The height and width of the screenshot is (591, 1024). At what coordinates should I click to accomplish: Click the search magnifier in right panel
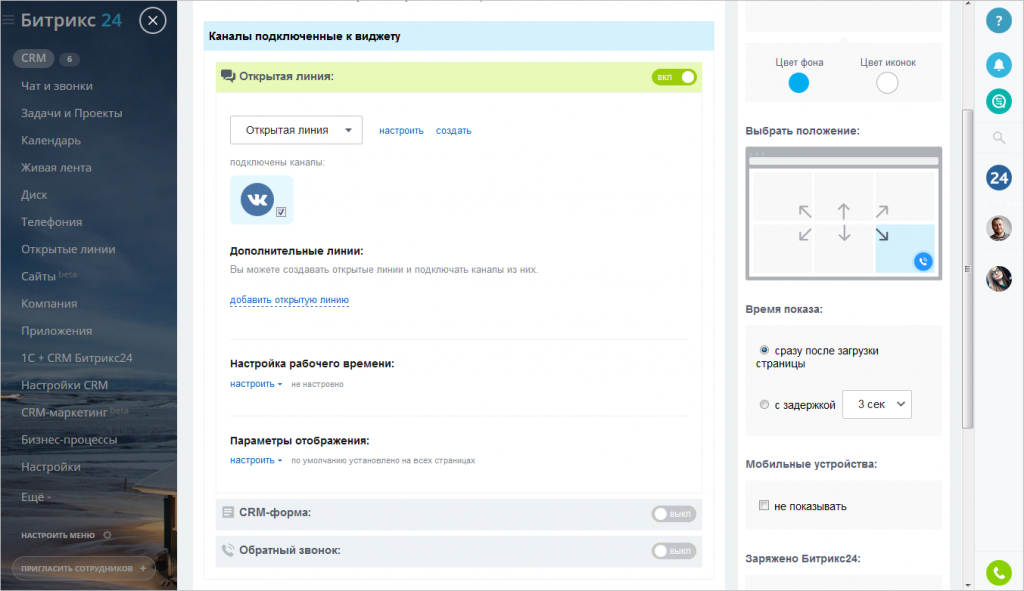[x=999, y=137]
